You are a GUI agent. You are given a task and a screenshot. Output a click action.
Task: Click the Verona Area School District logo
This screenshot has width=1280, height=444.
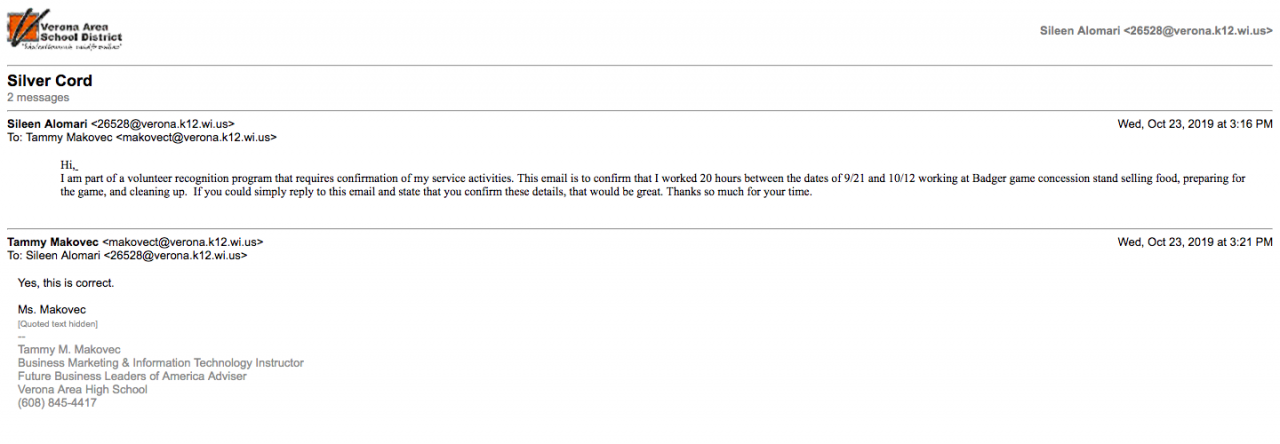point(64,31)
